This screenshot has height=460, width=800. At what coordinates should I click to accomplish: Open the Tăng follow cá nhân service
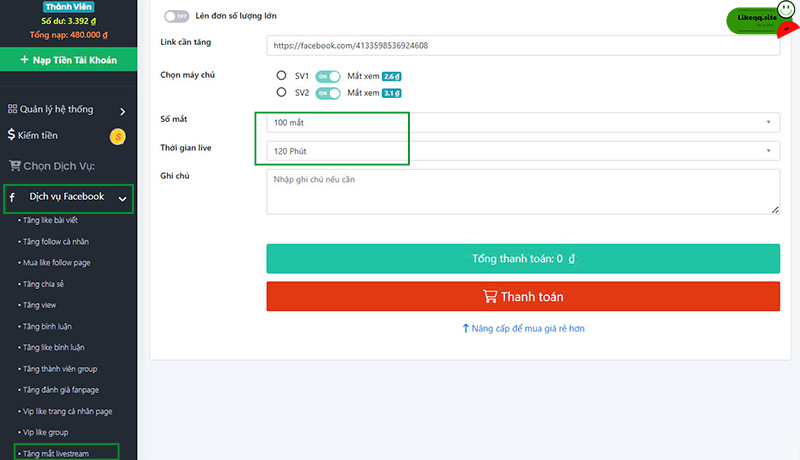56,242
